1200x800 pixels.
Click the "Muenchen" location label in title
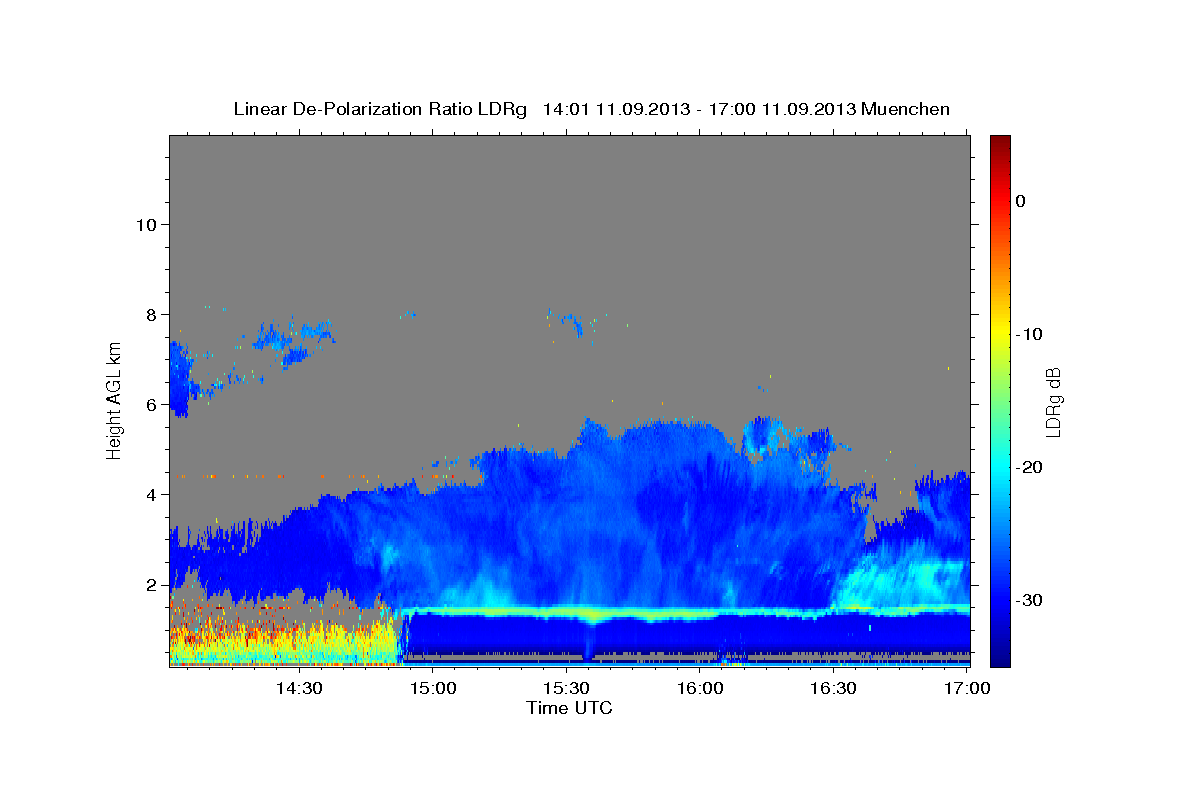(x=907, y=109)
